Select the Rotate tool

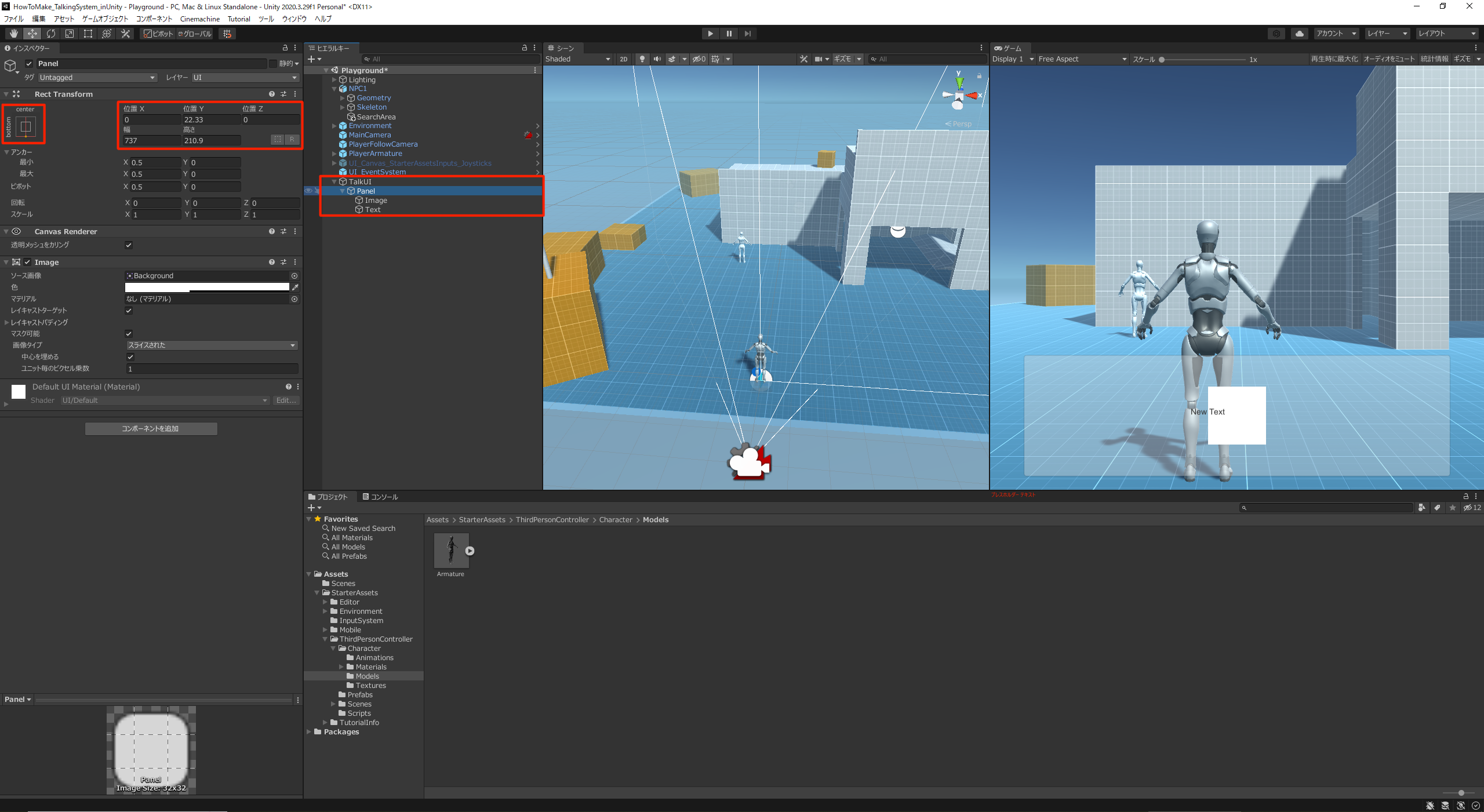pos(51,34)
